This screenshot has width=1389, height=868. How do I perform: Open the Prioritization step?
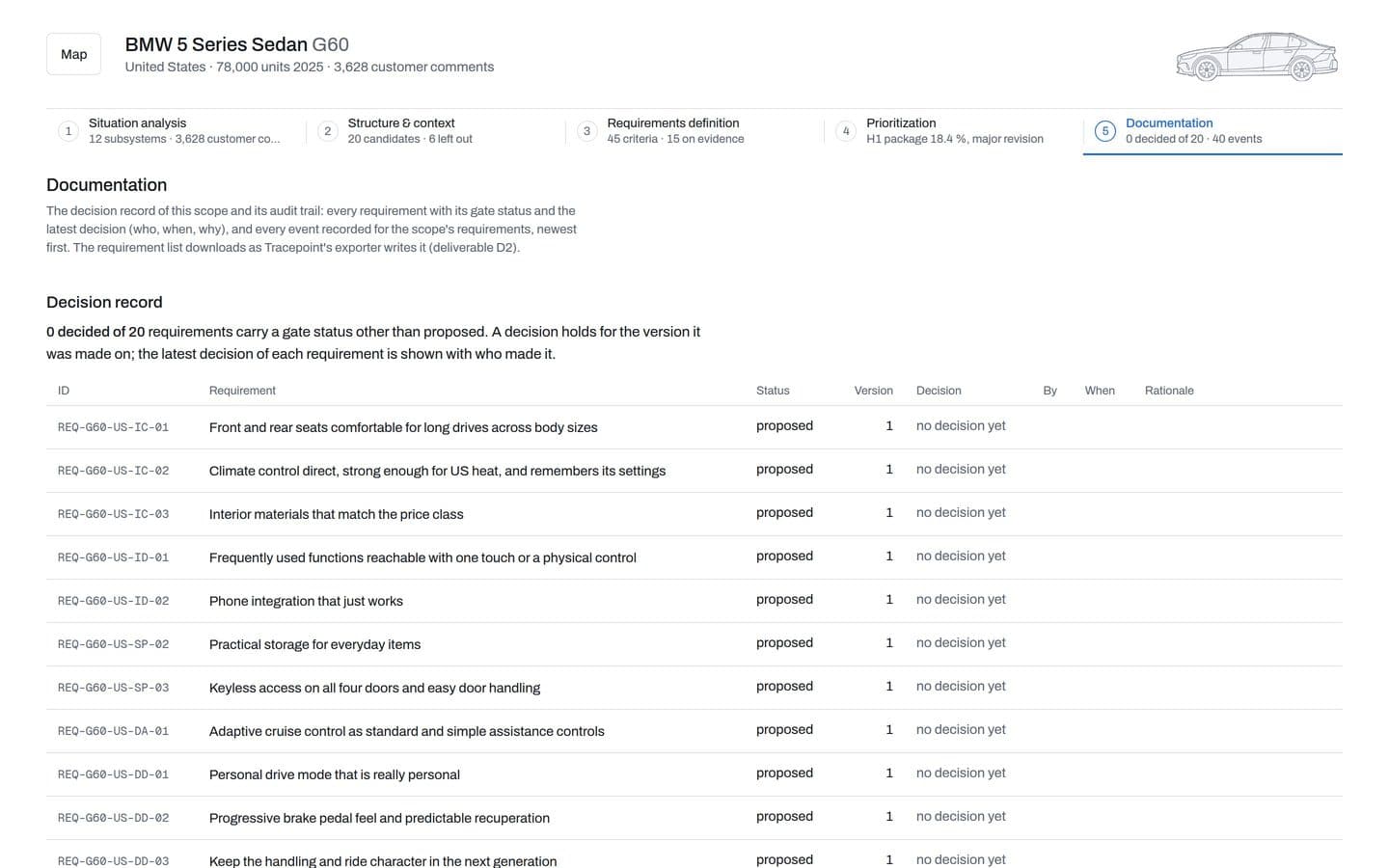pyautogui.click(x=954, y=131)
